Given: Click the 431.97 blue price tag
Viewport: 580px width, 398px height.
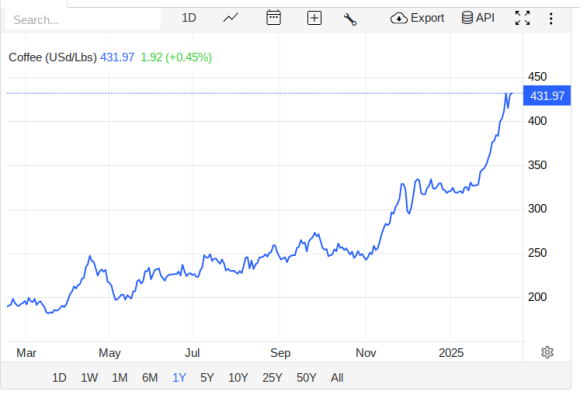Looking at the screenshot, I should (547, 96).
